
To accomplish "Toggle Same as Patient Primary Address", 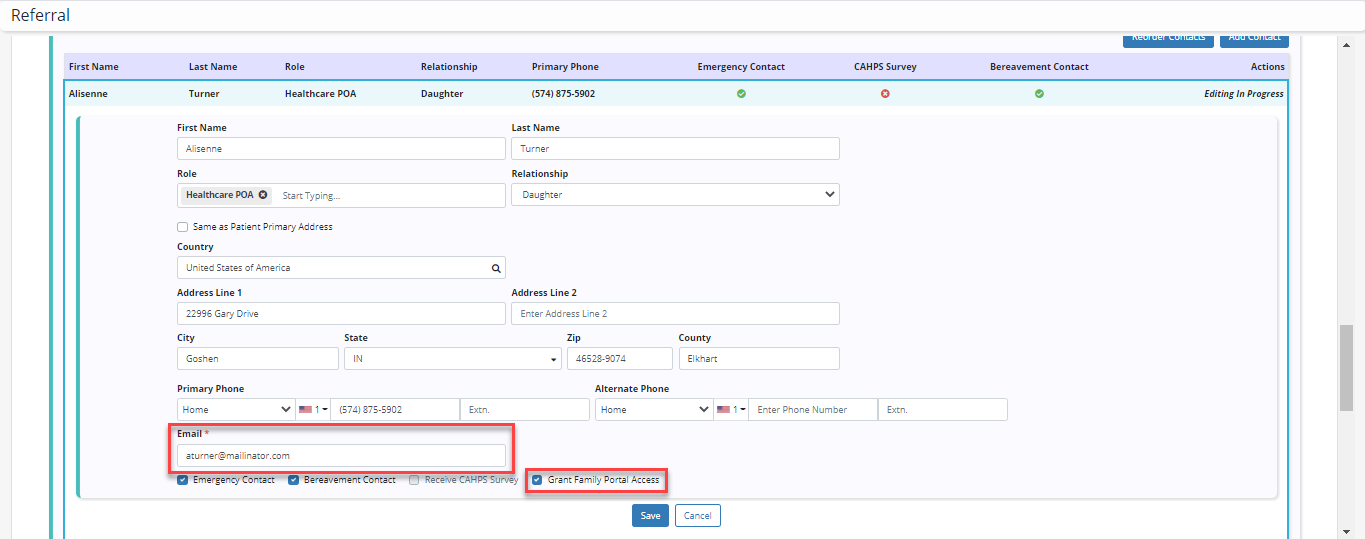I will coord(183,227).
